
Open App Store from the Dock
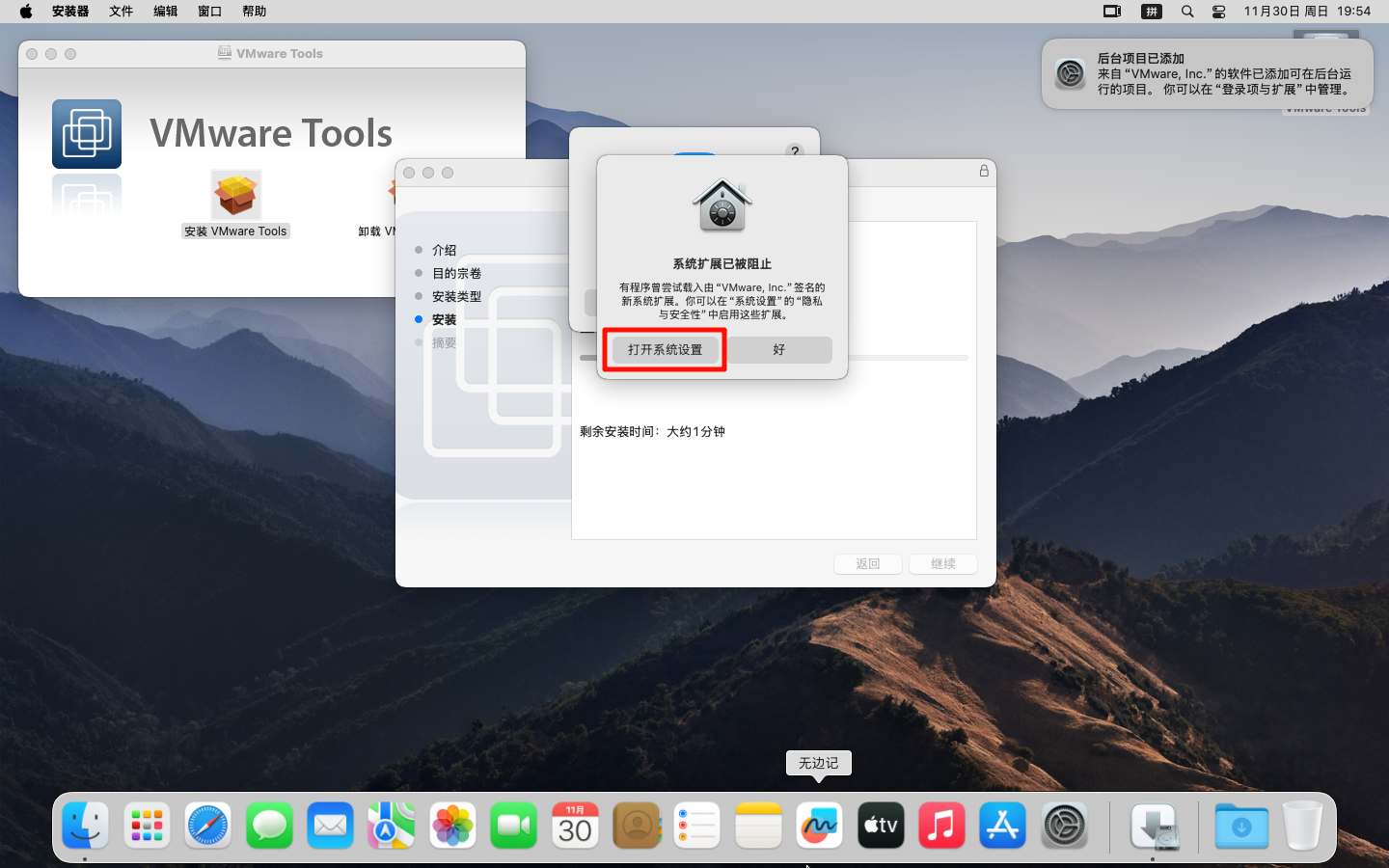(1003, 826)
